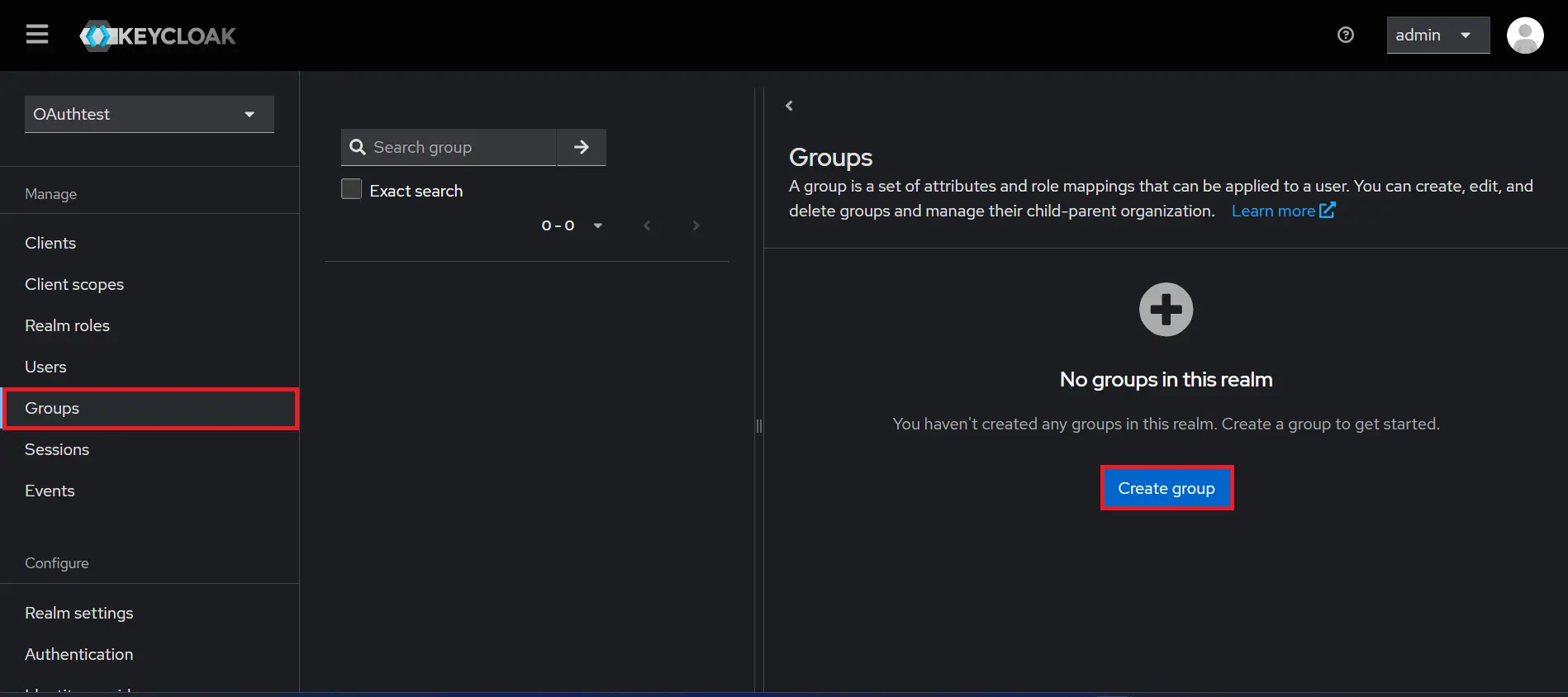Click the user avatar icon
The width and height of the screenshot is (1568, 697).
point(1525,36)
